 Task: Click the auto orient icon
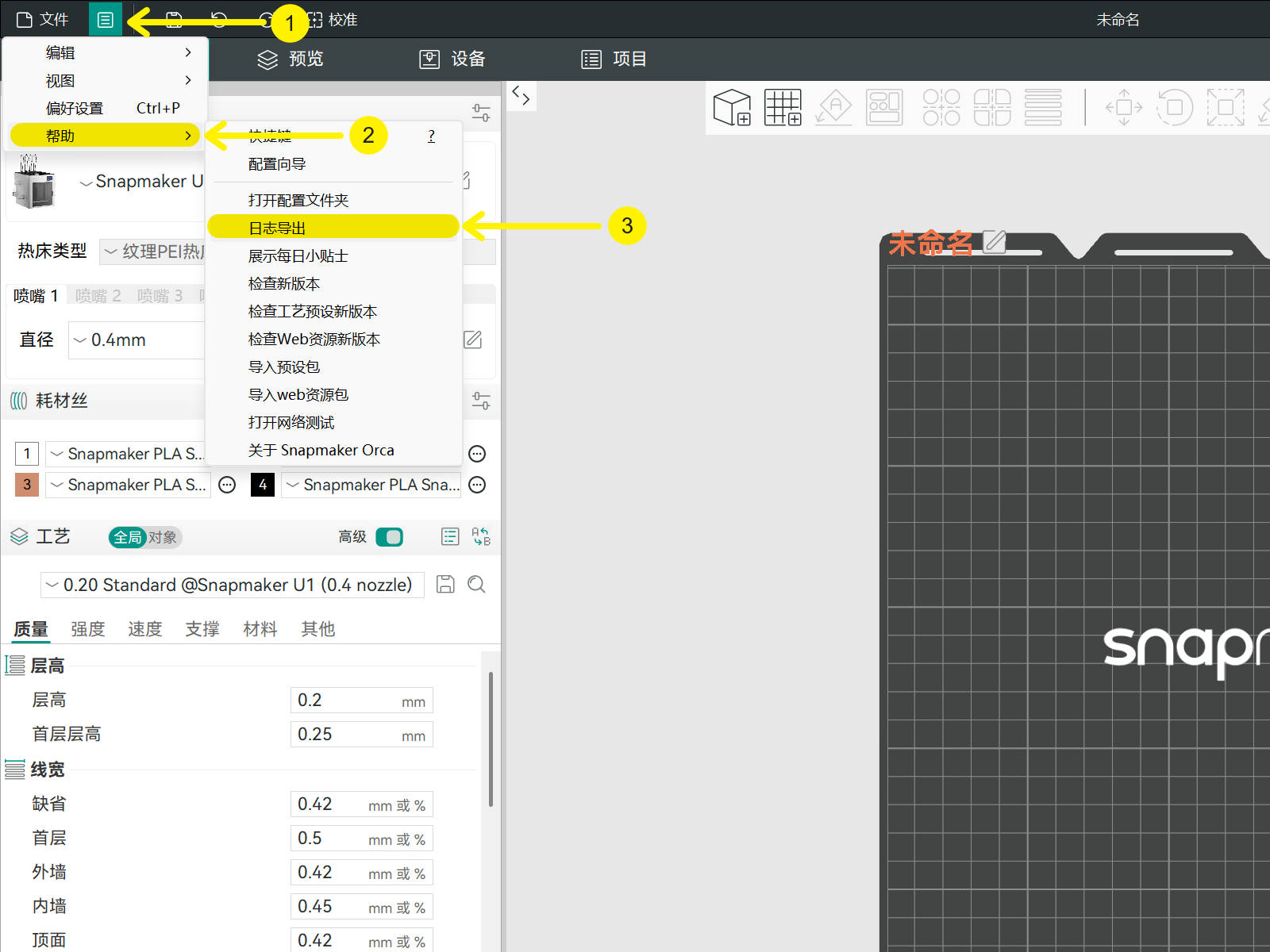point(833,107)
